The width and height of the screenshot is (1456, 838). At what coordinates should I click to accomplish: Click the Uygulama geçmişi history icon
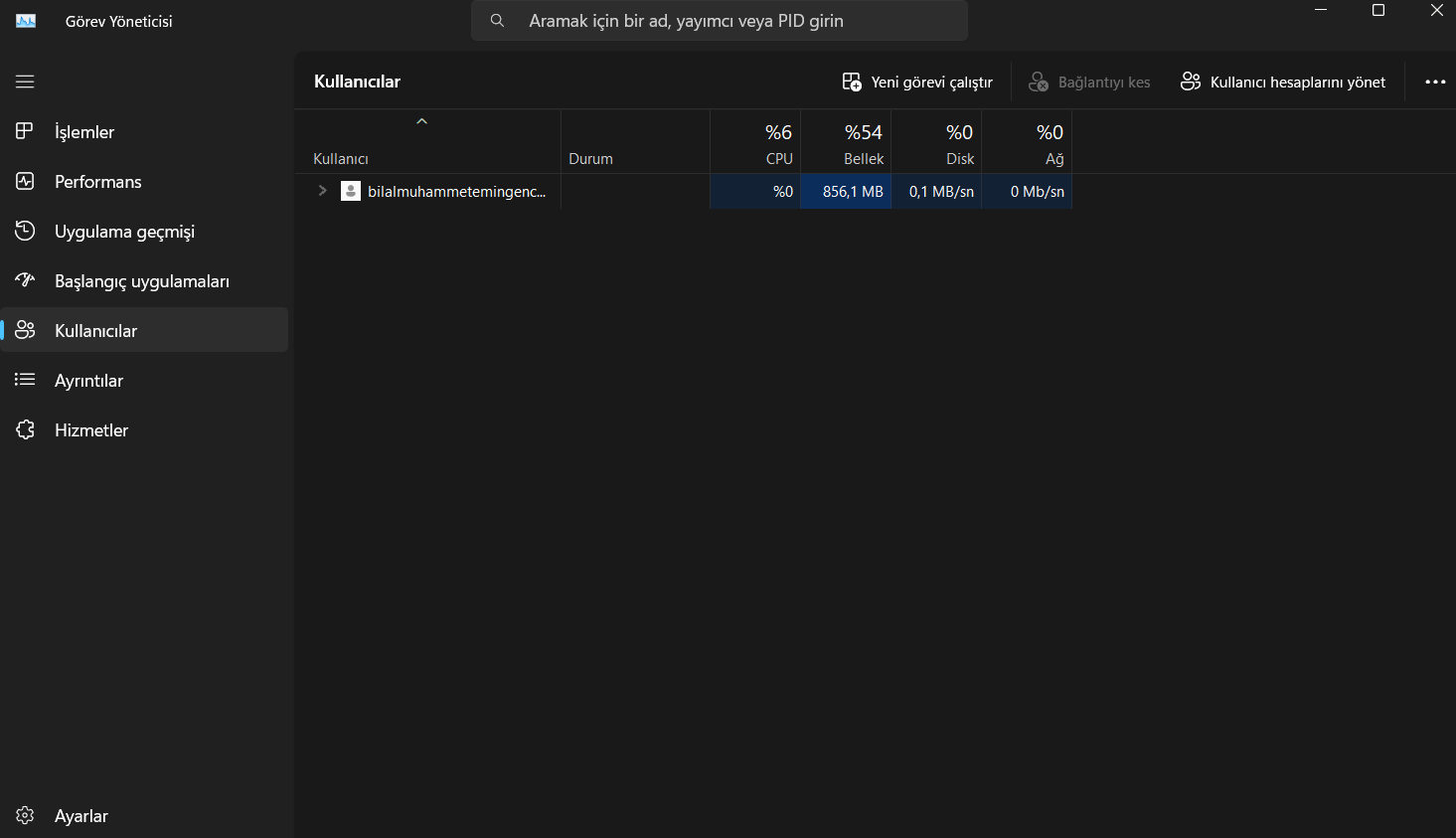point(25,231)
